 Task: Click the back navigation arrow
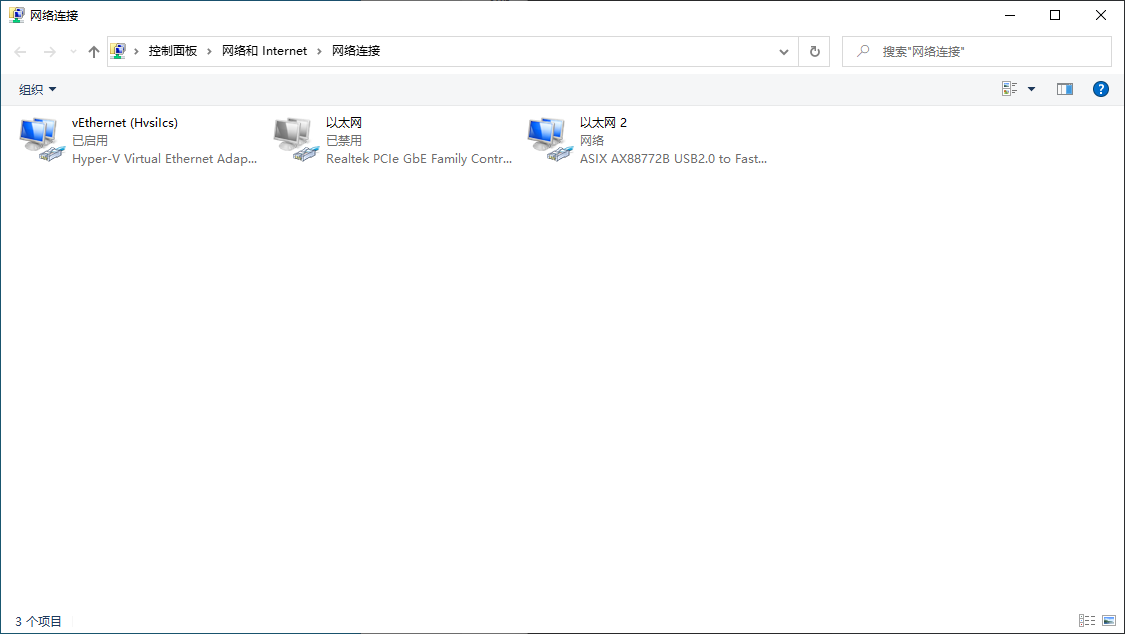[20, 50]
